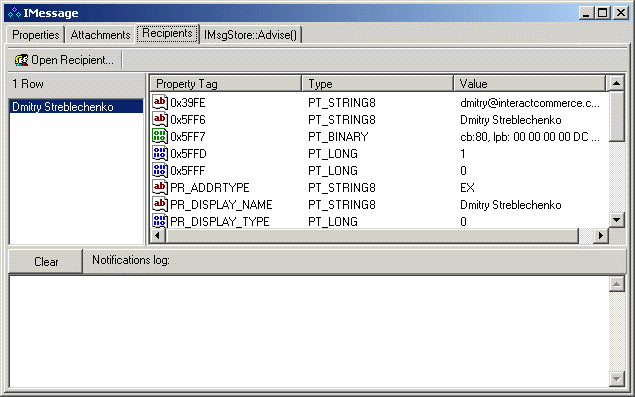Screen dimensions: 635x397
Task: Click the 1 Row count label
Action: click(28, 84)
